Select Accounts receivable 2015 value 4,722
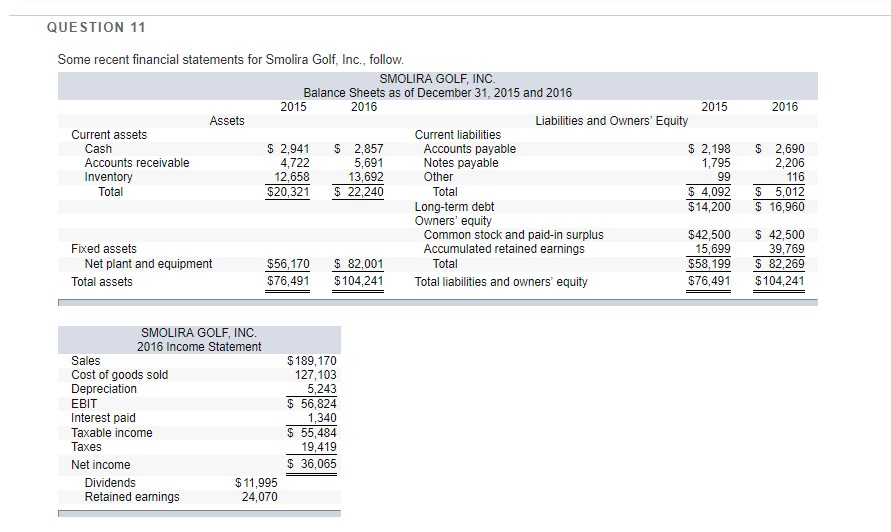 [x=295, y=163]
